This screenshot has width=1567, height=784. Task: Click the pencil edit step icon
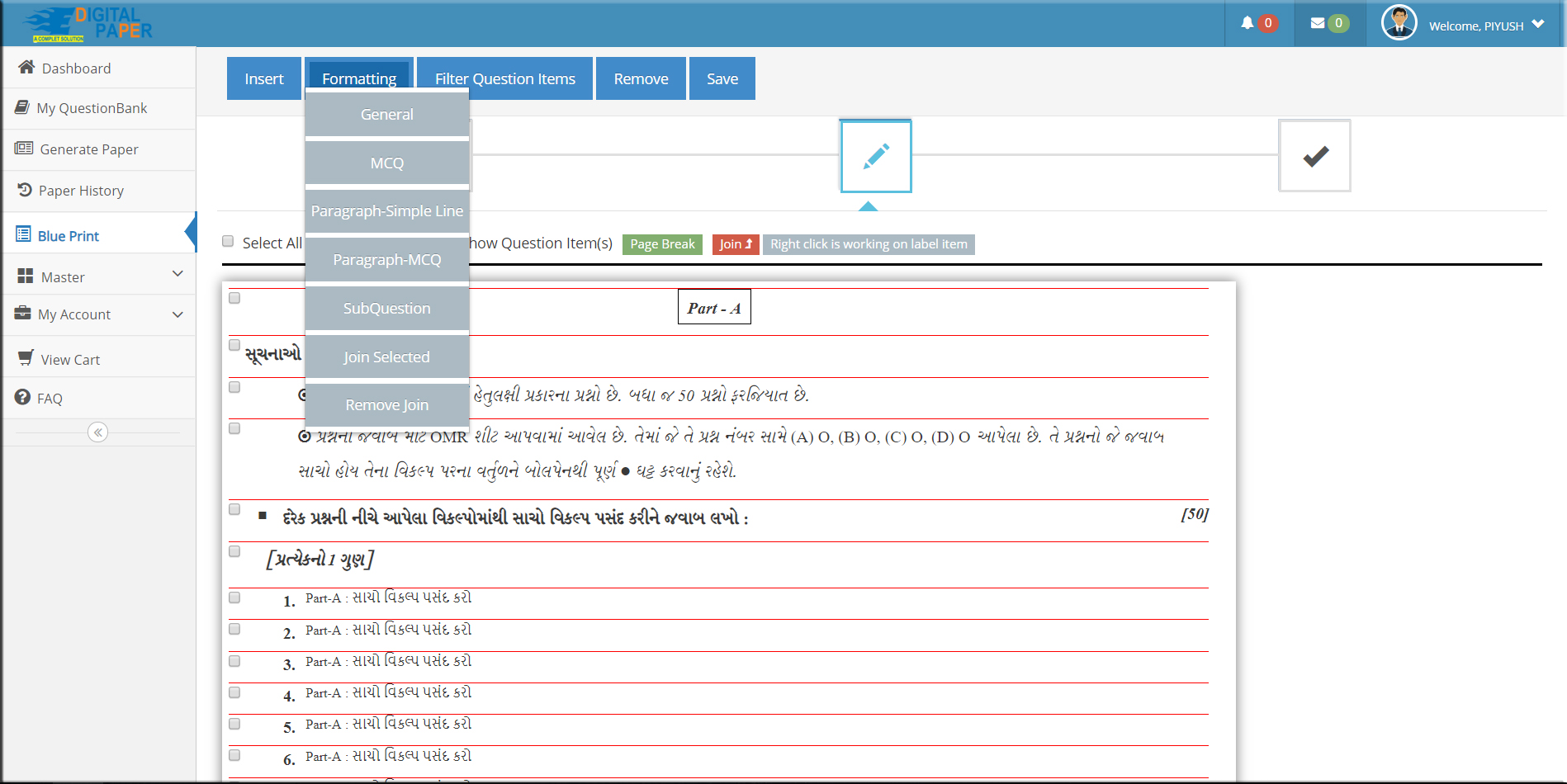(x=875, y=156)
